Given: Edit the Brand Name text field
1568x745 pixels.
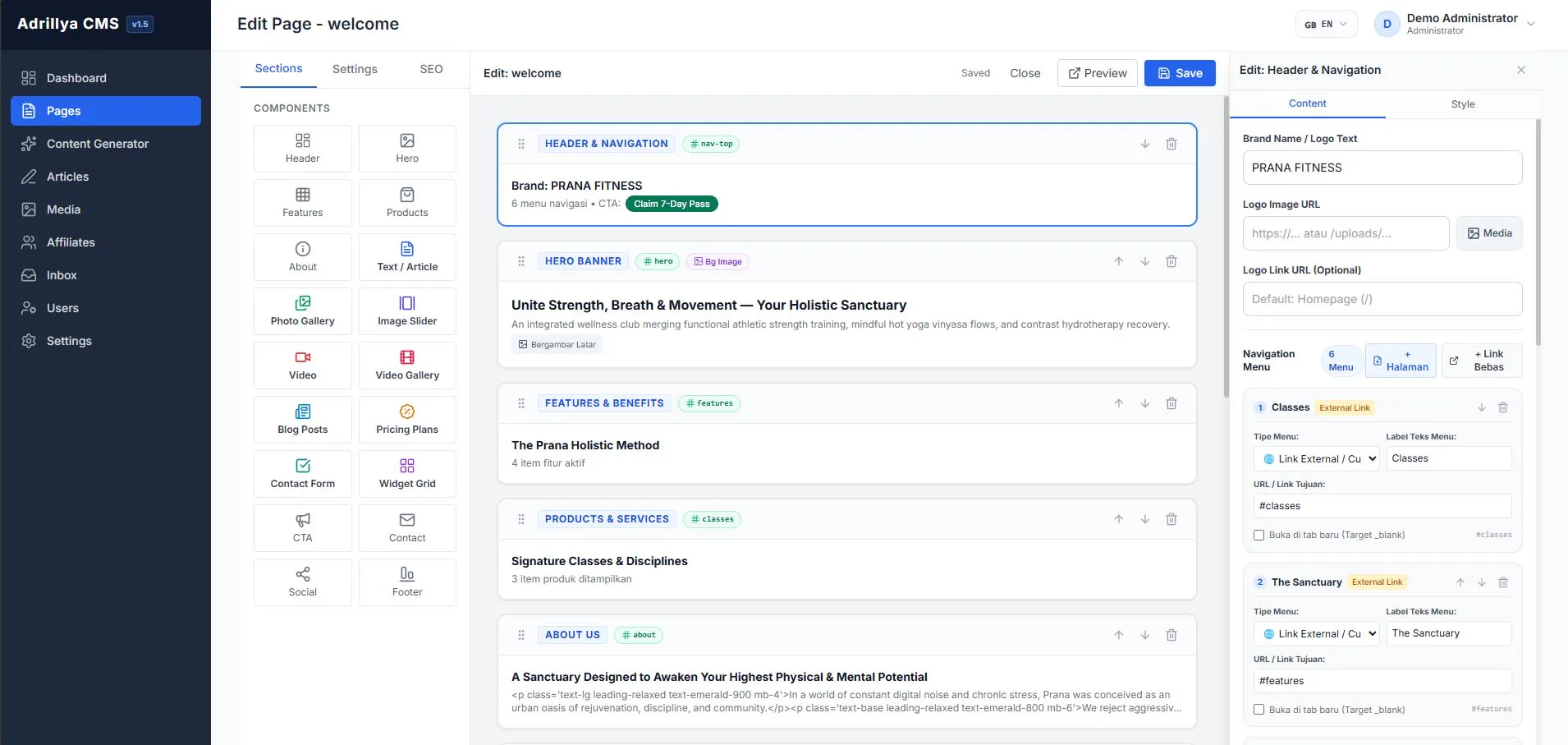Looking at the screenshot, I should click(1382, 168).
